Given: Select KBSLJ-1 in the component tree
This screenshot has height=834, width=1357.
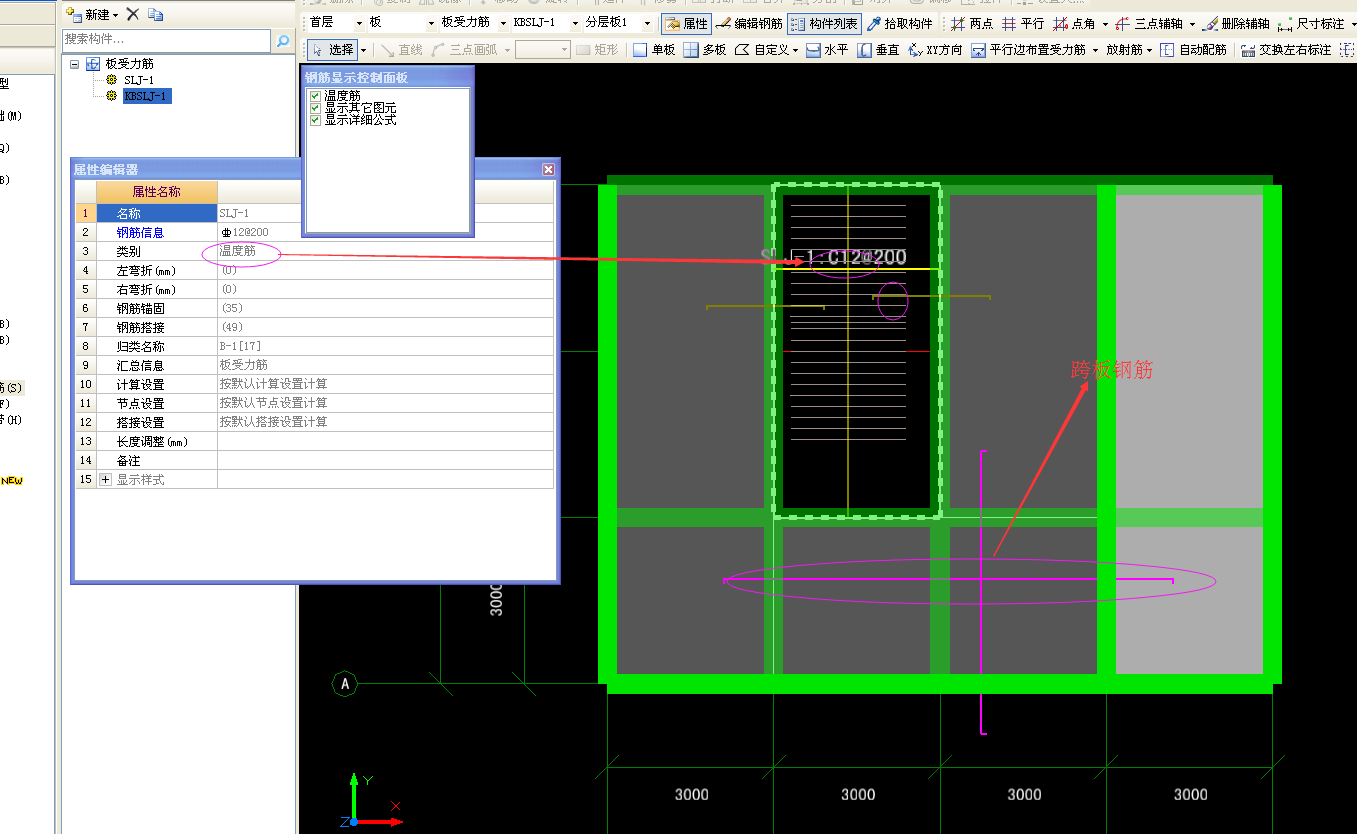Looking at the screenshot, I should (x=147, y=96).
